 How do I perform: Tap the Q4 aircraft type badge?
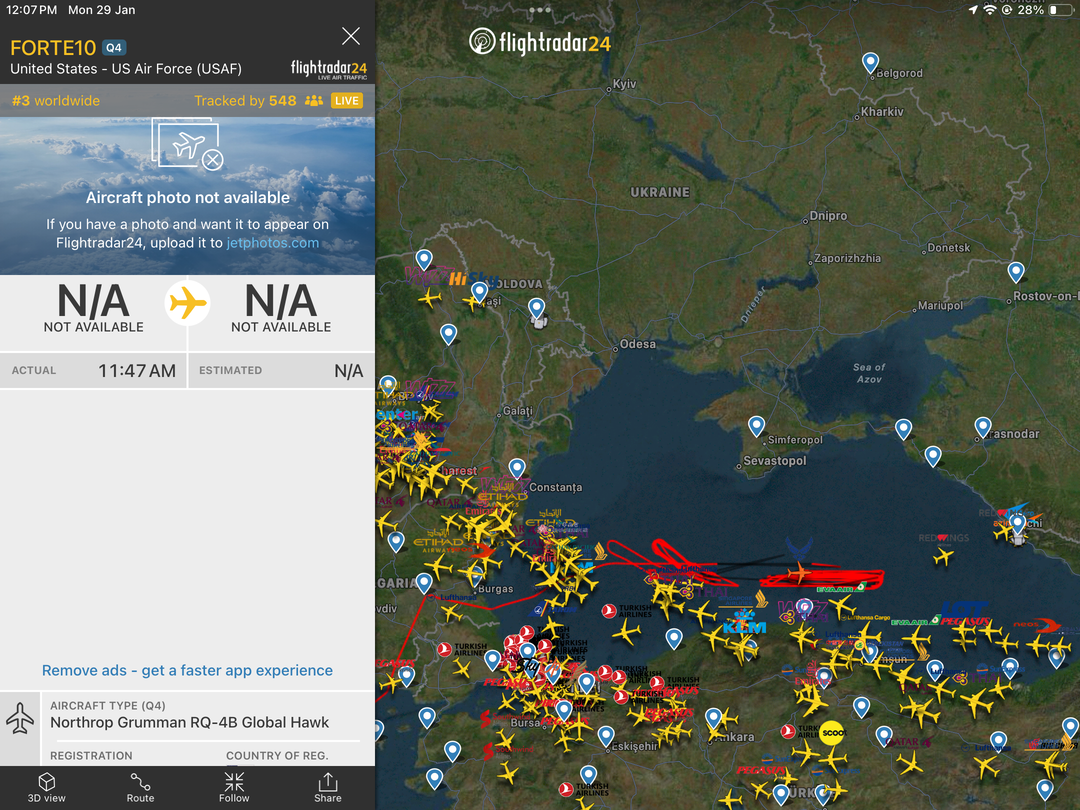click(114, 48)
